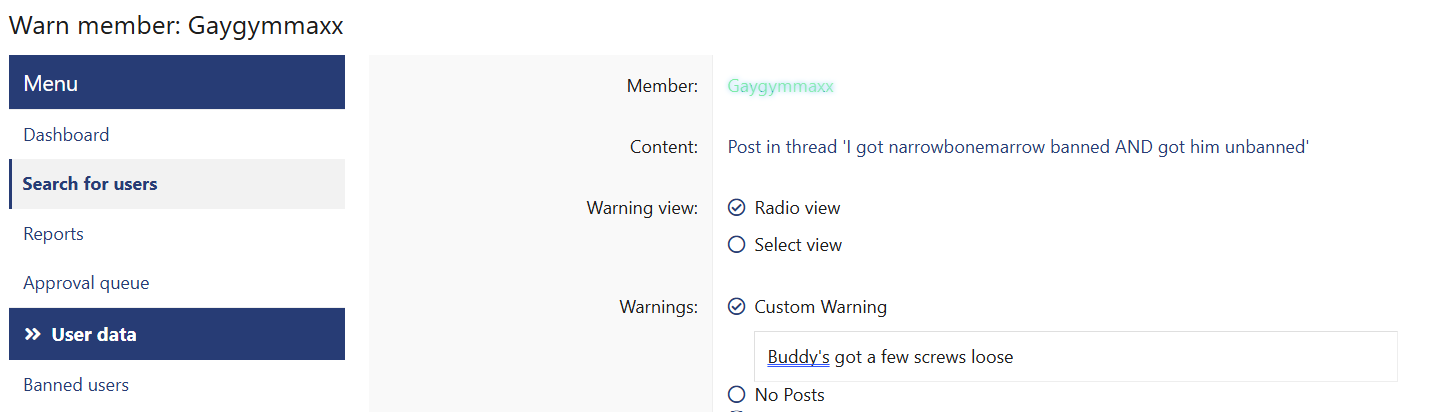This screenshot has width=1429, height=412.
Task: Click the No Posts text label
Action: click(789, 395)
